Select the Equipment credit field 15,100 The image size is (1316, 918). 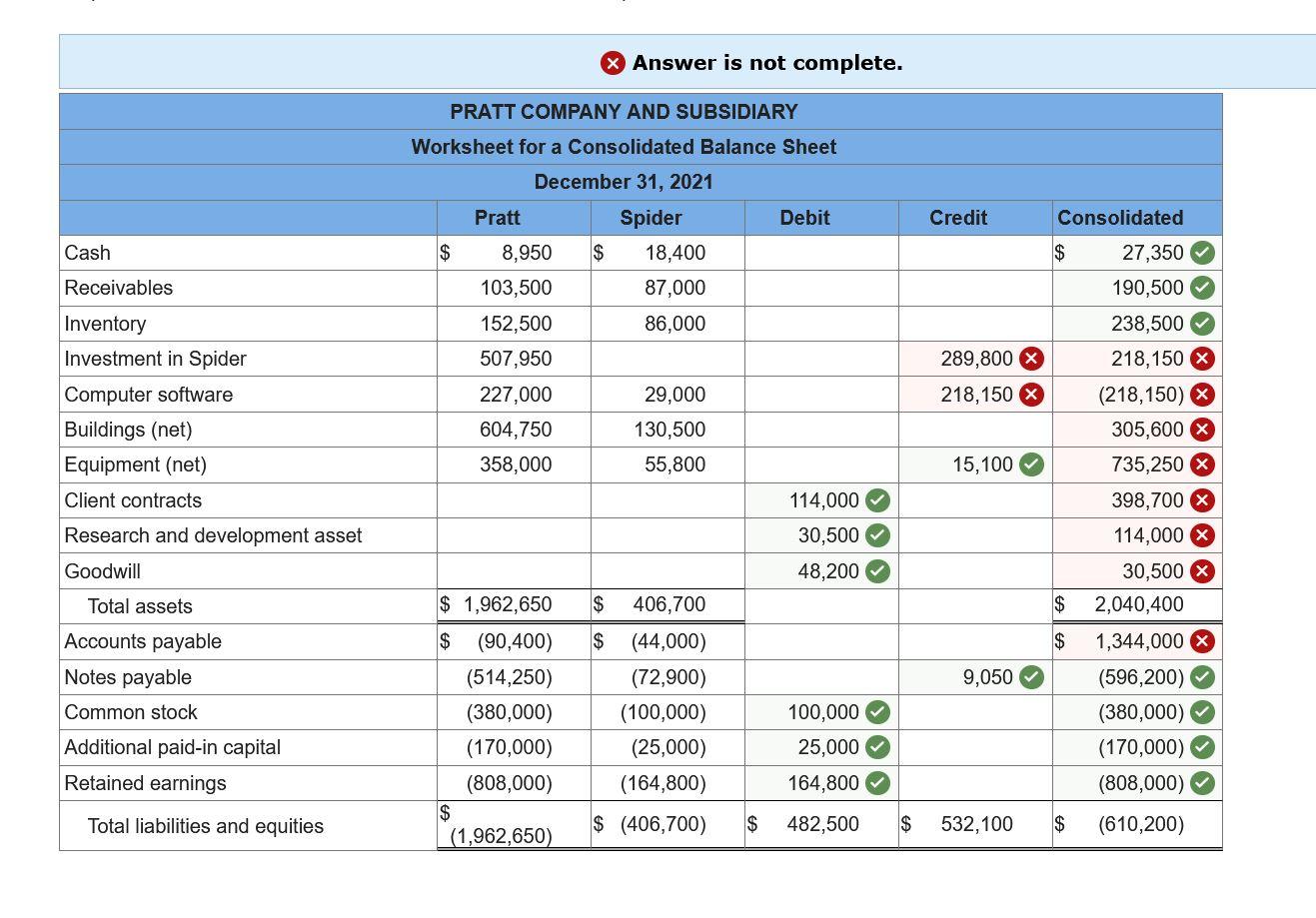coord(974,464)
